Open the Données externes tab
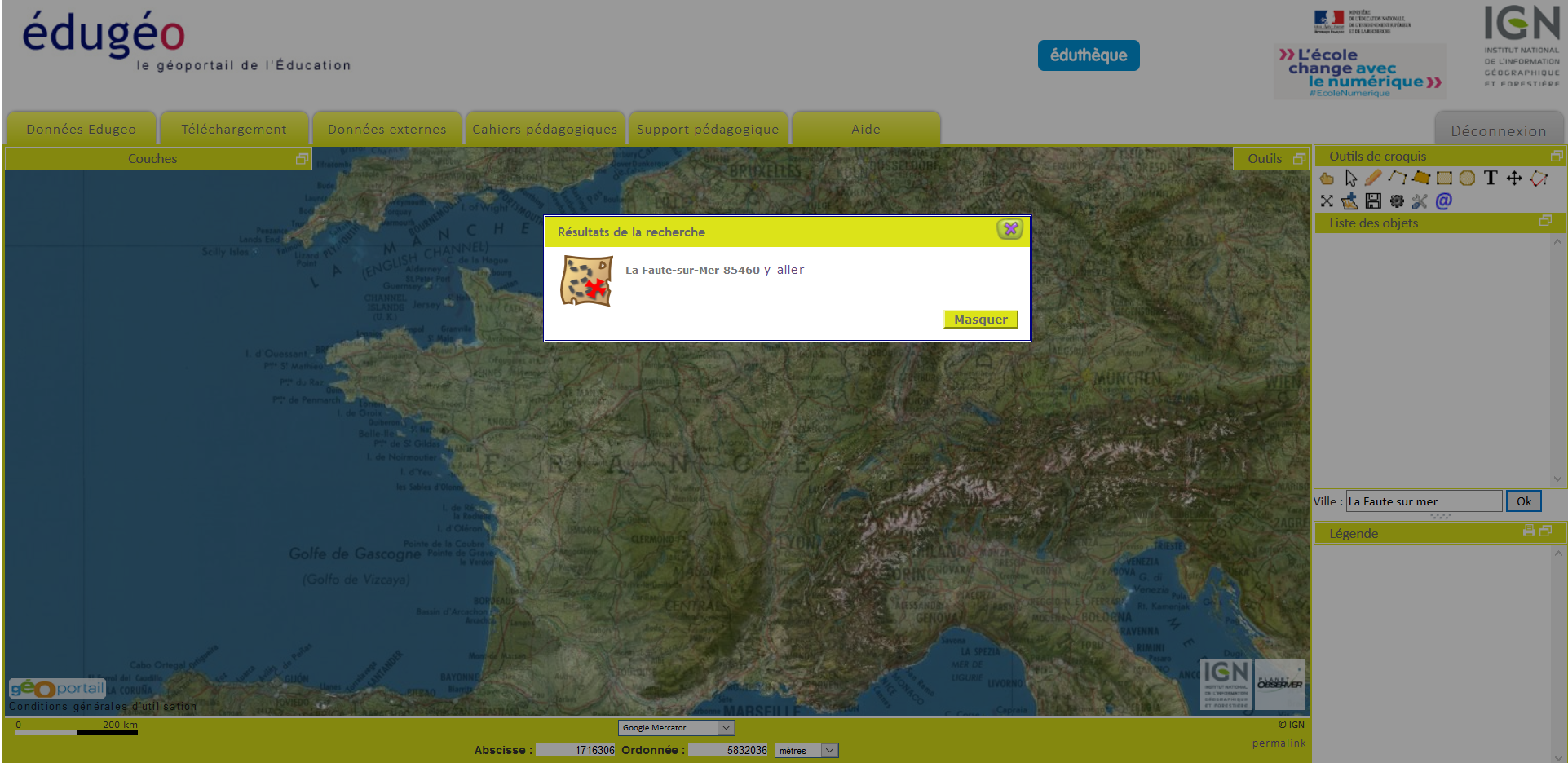 pos(386,130)
